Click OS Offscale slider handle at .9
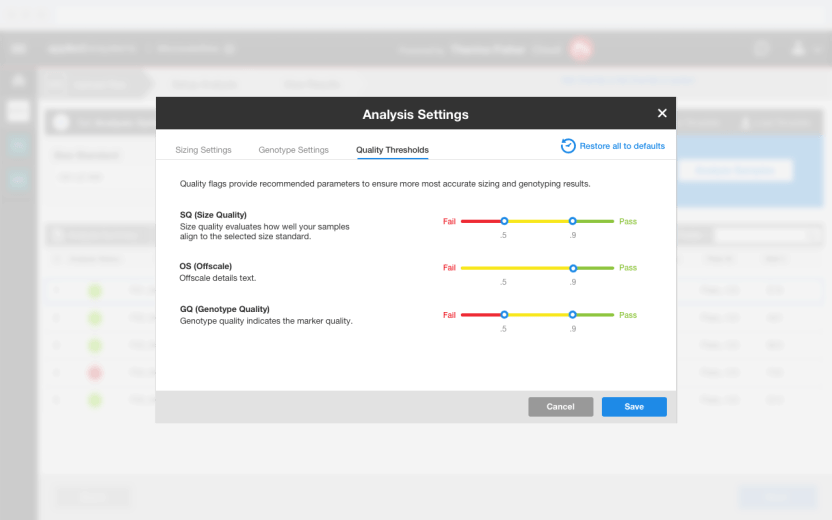This screenshot has width=832, height=520. point(573,268)
